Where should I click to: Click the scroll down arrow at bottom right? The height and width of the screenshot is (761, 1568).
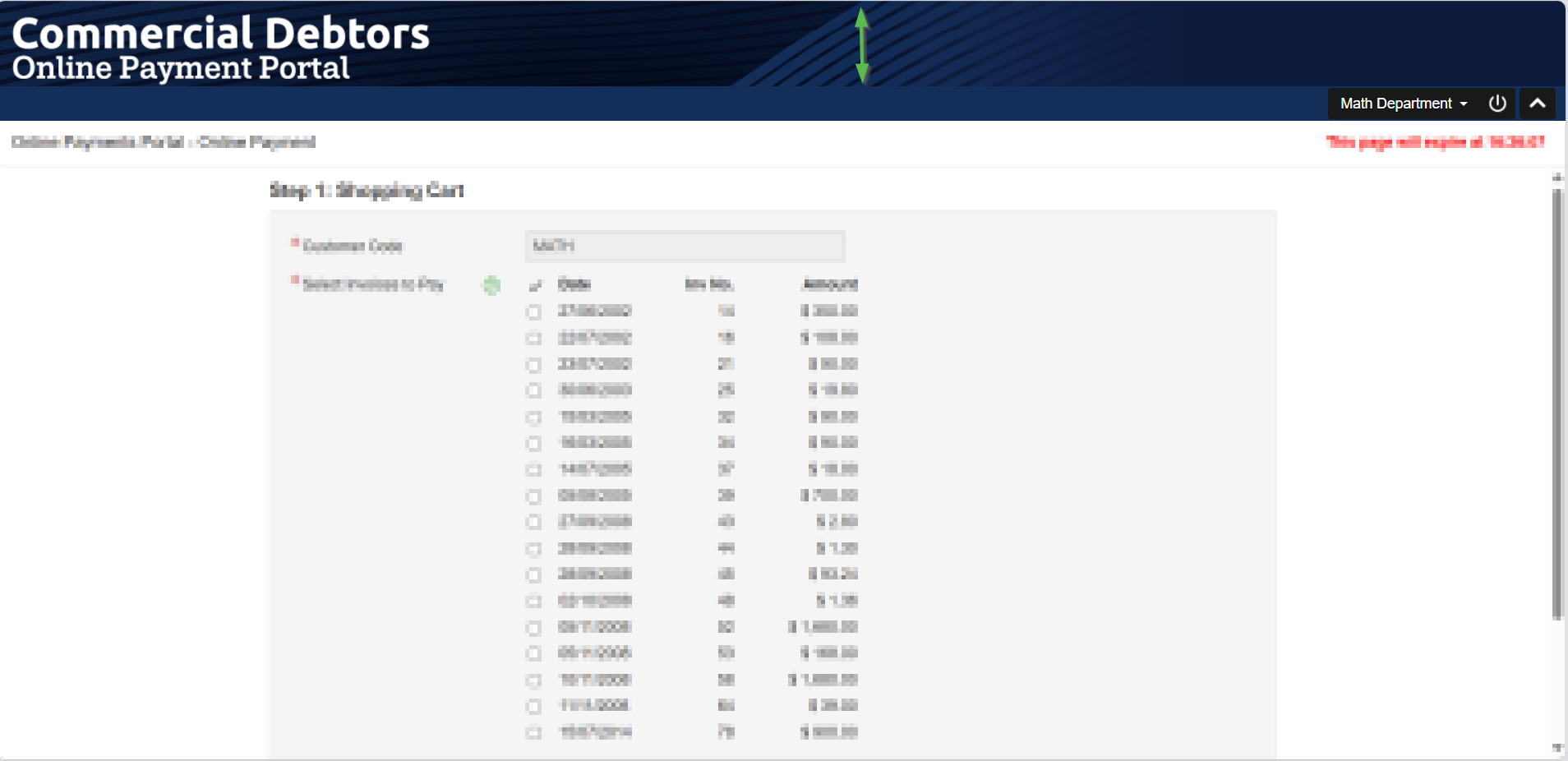[x=1556, y=748]
